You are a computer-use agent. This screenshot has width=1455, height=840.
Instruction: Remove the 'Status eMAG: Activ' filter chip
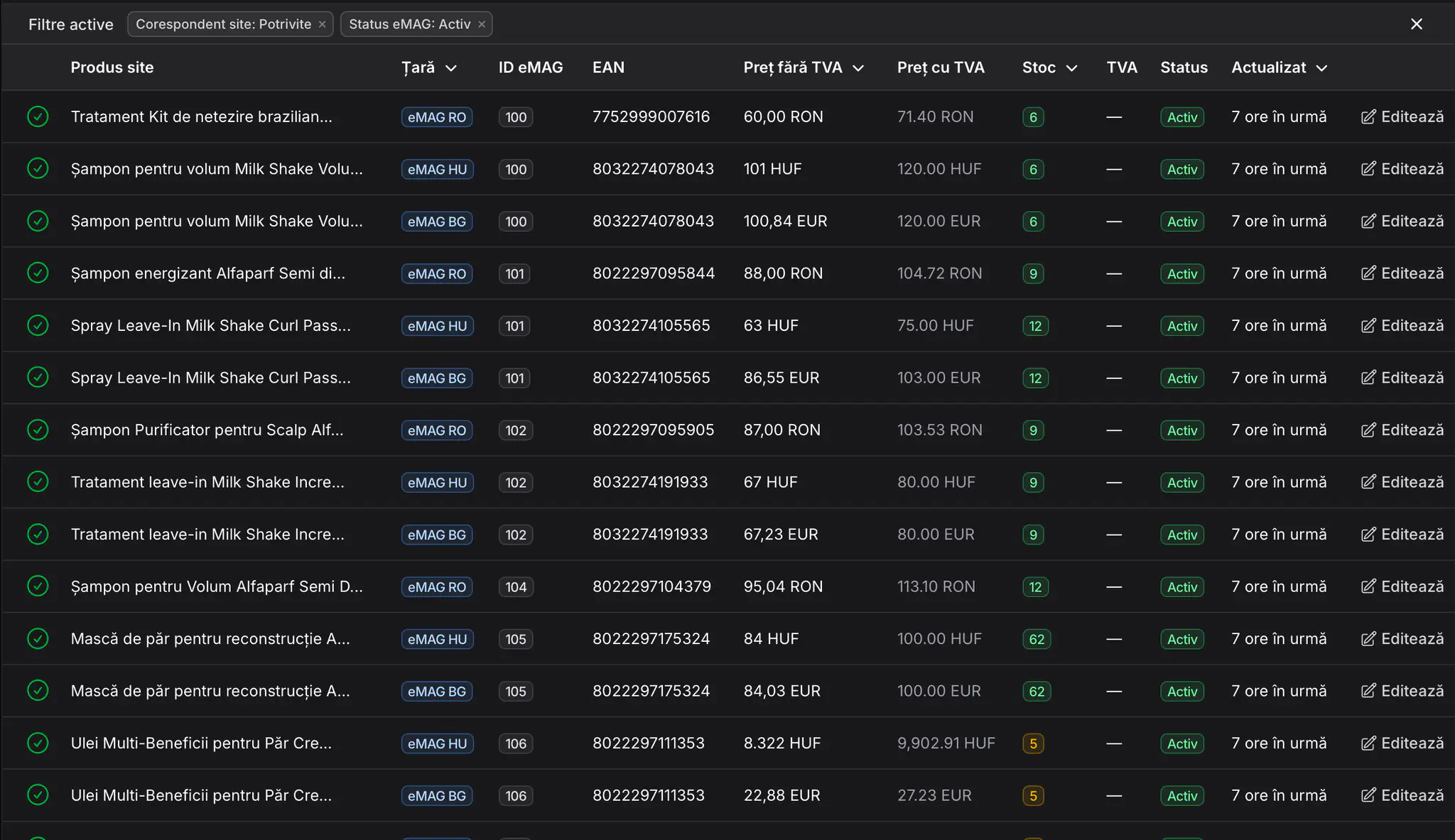click(x=482, y=24)
